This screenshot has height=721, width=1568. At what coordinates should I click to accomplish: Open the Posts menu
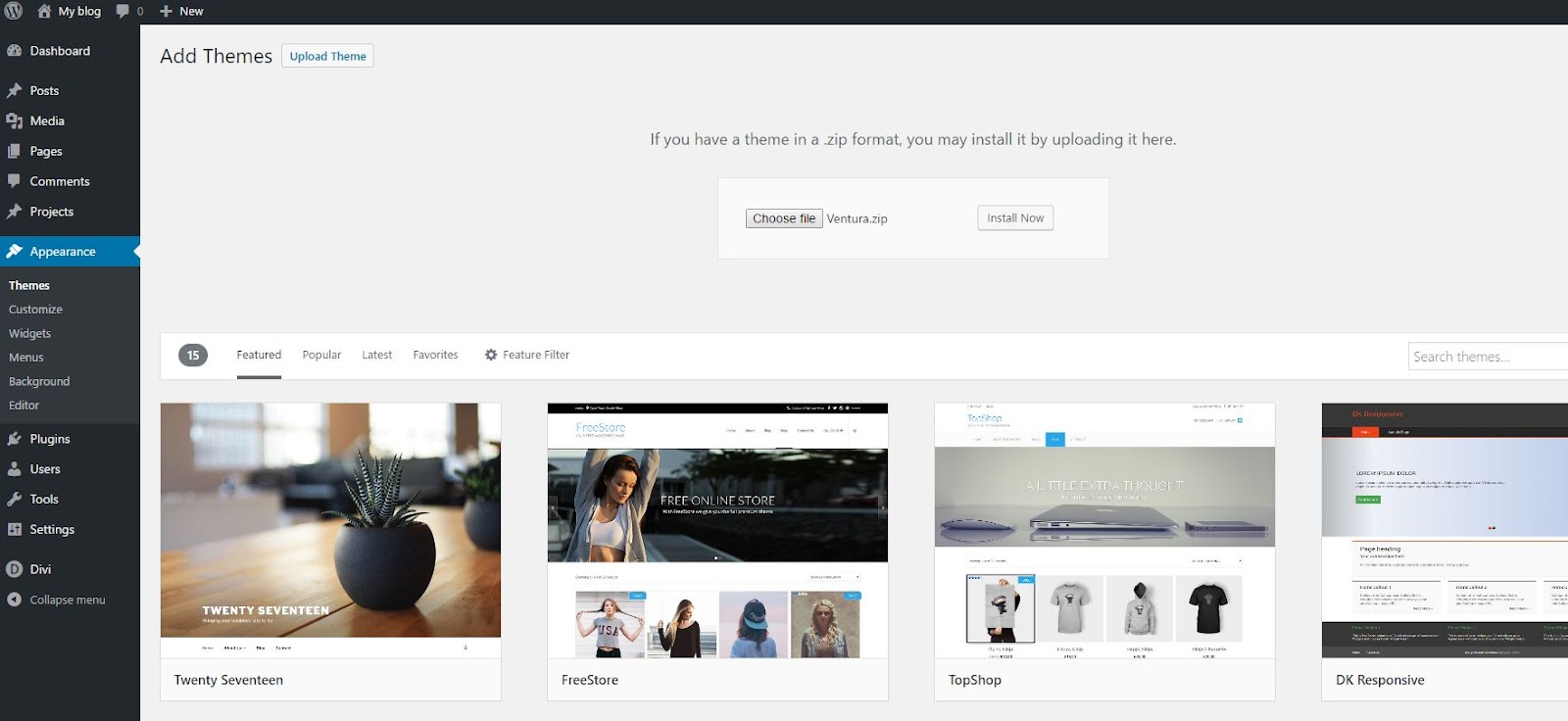point(70,90)
